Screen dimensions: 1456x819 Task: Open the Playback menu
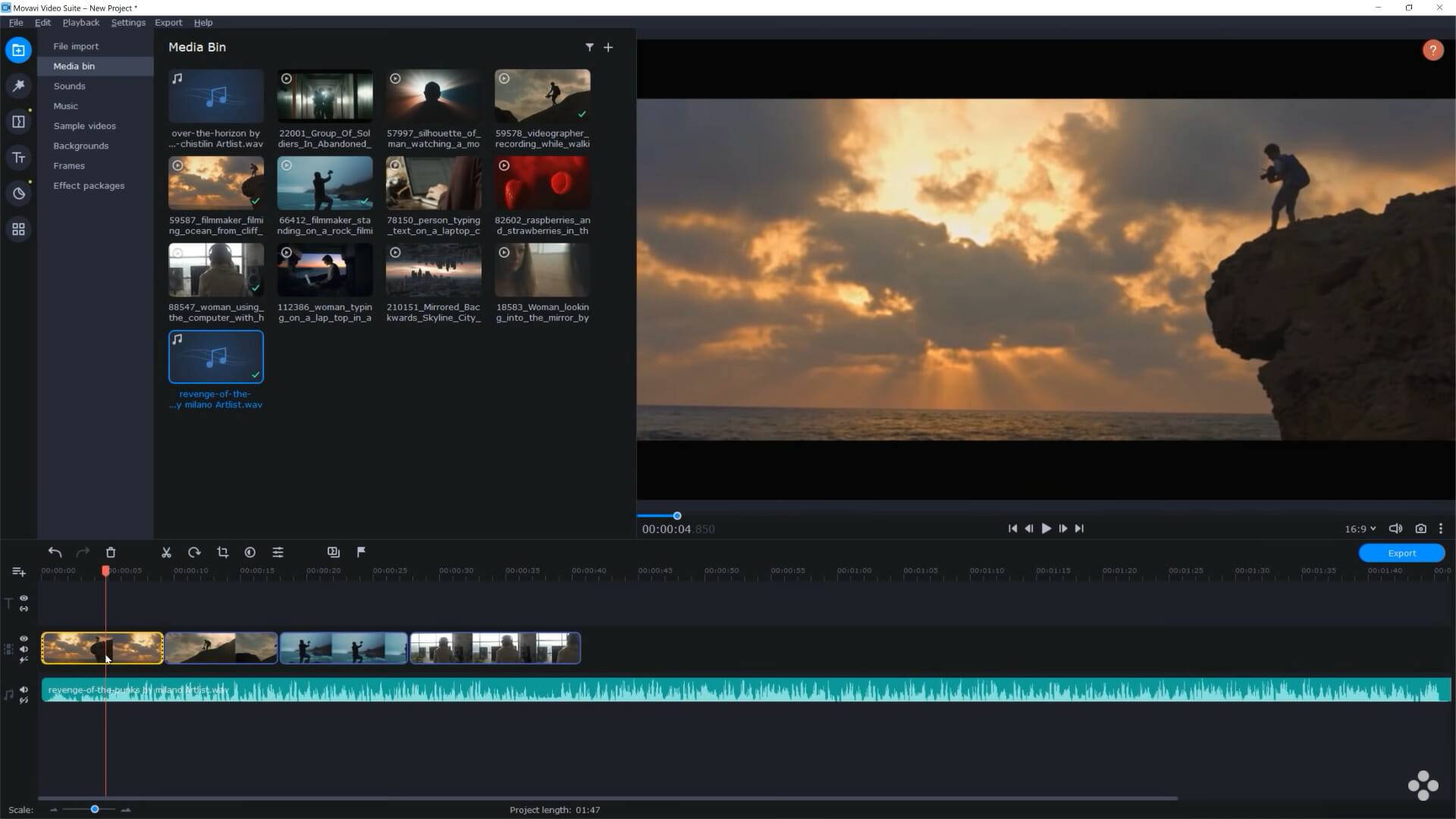click(x=80, y=23)
